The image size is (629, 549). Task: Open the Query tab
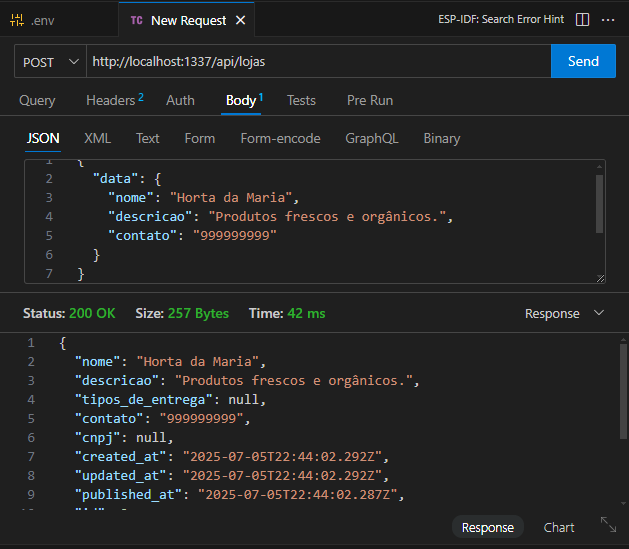point(37,100)
